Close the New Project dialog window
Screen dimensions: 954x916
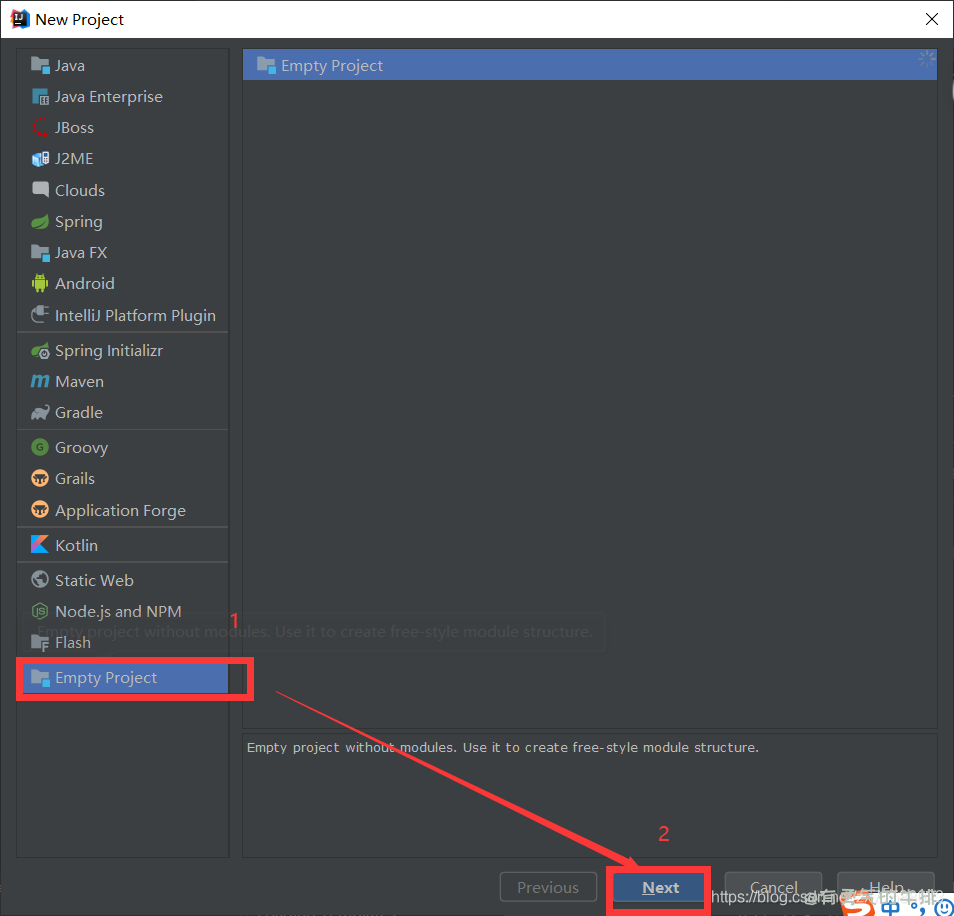tap(931, 19)
